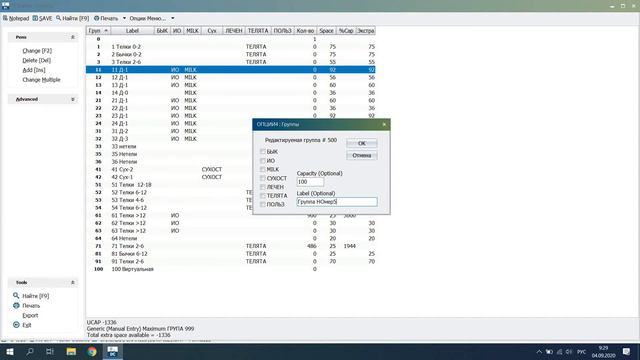The width and height of the screenshot is (640, 360).
Task: Sort by the Груп column header
Action: tap(98, 31)
